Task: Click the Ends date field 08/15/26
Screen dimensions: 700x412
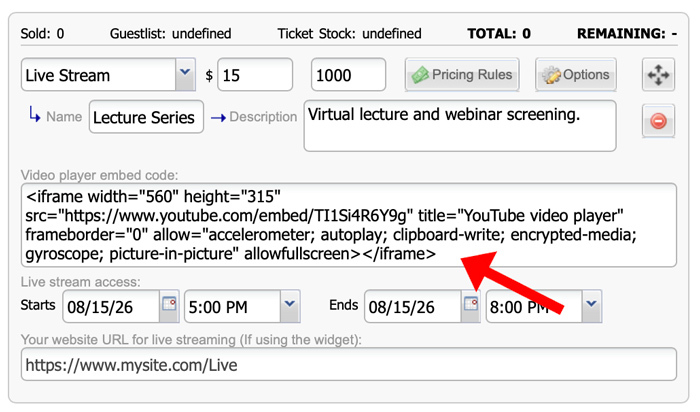Action: 412,306
